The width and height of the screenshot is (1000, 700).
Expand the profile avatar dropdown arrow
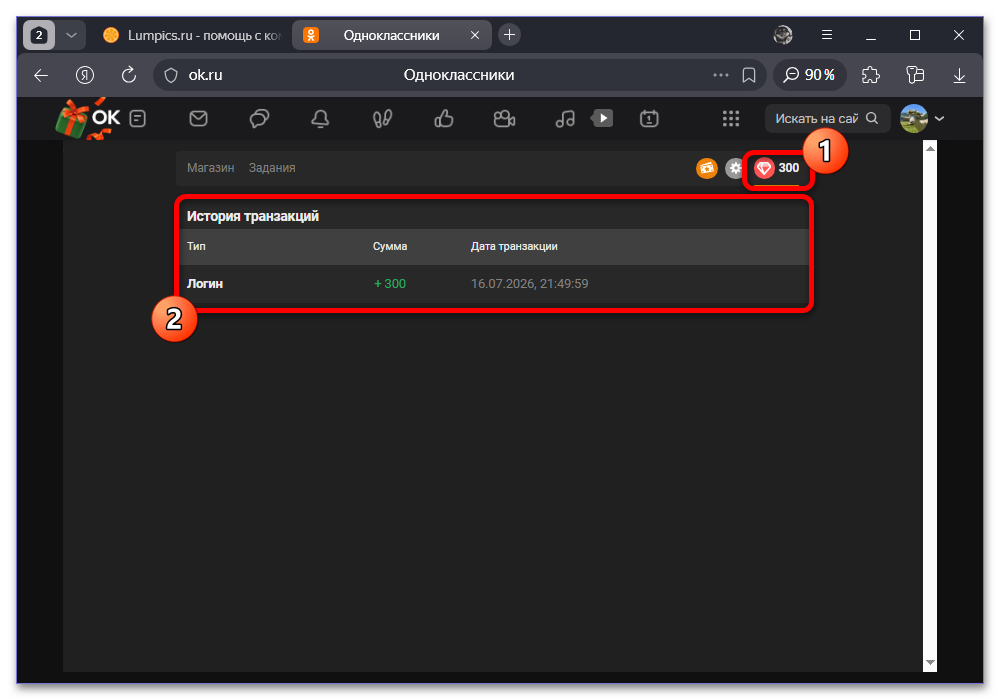[x=939, y=119]
